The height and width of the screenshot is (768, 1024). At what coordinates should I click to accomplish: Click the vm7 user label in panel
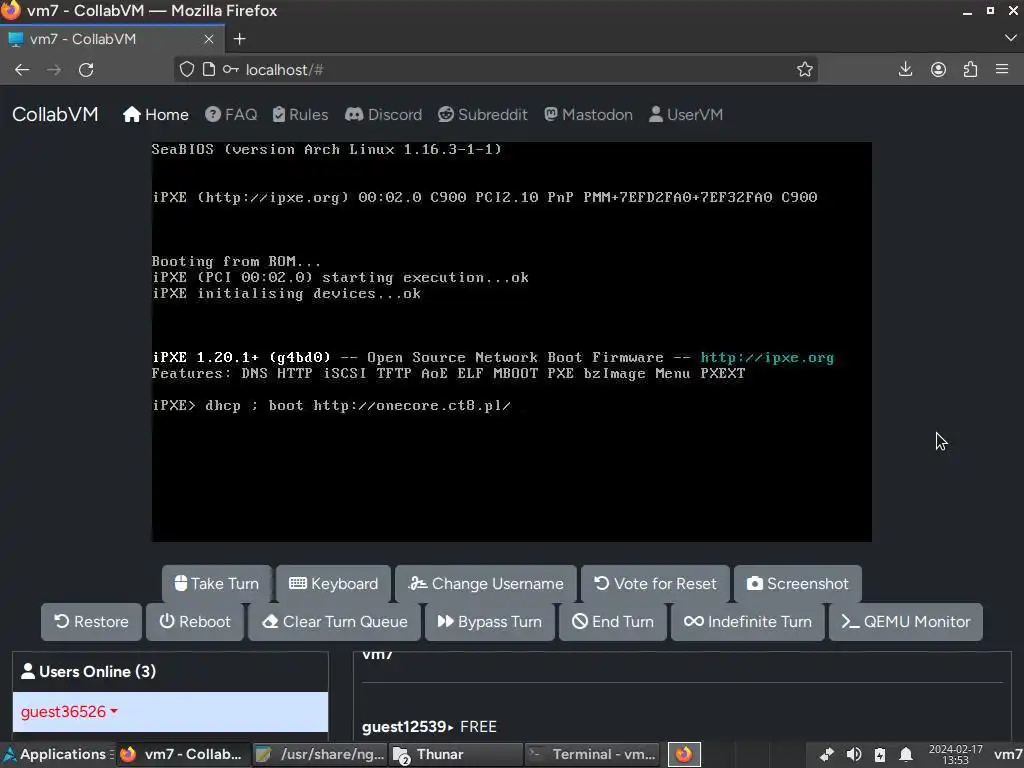tap(1008, 755)
